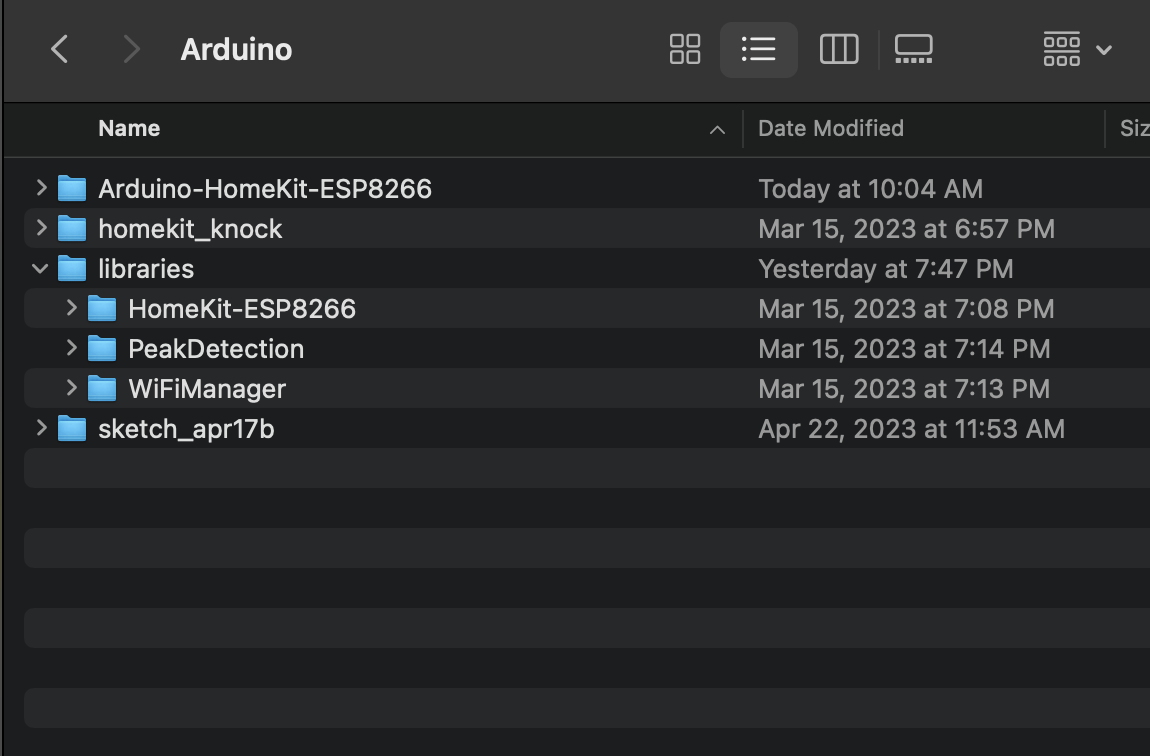This screenshot has height=756, width=1150.
Task: Sort by the Size column header
Action: click(1134, 128)
